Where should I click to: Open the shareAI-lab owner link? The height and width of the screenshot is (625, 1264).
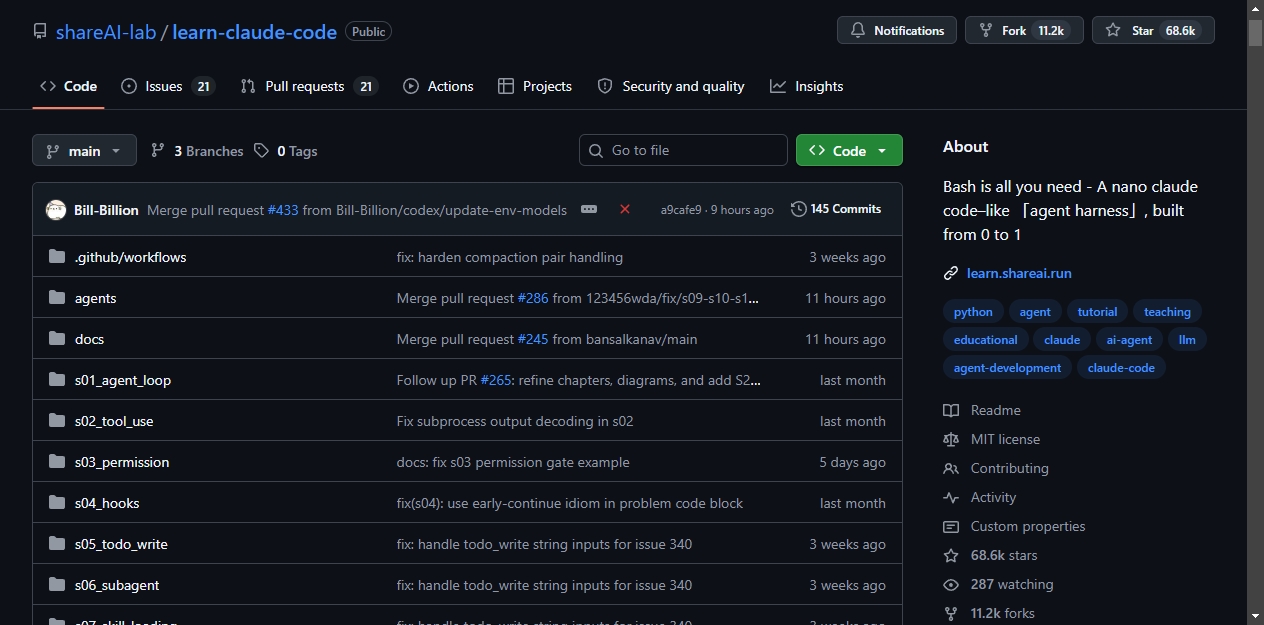point(106,31)
